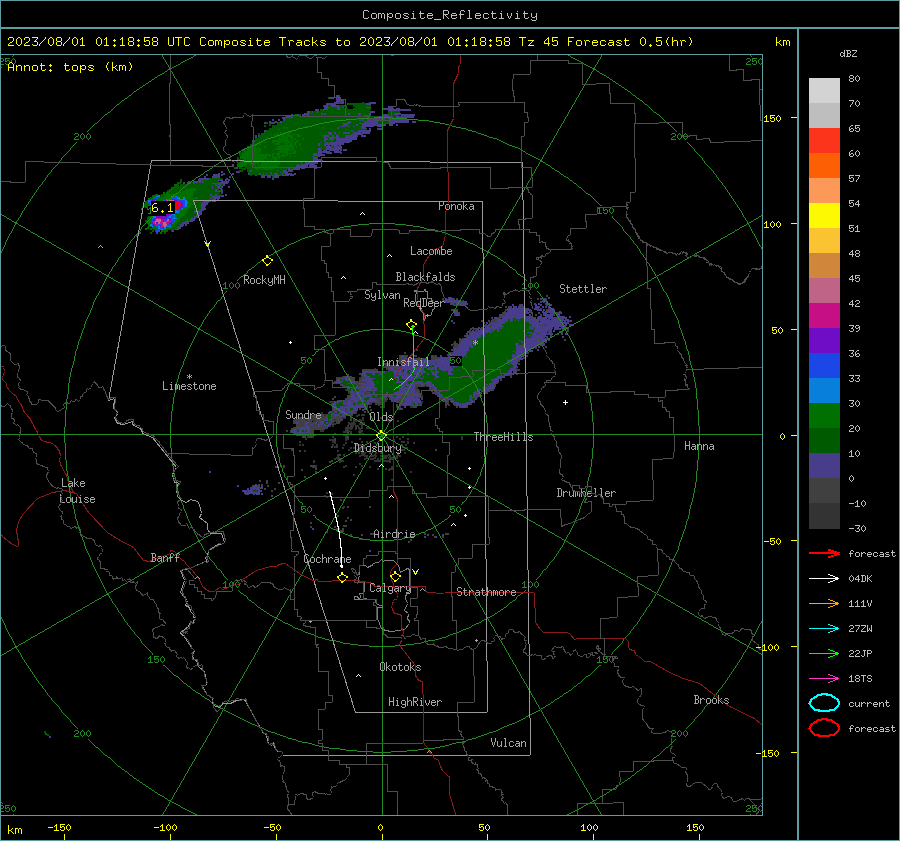Select the pink 42-45 dBZ swatch
The width and height of the screenshot is (900, 841).
pos(824,290)
